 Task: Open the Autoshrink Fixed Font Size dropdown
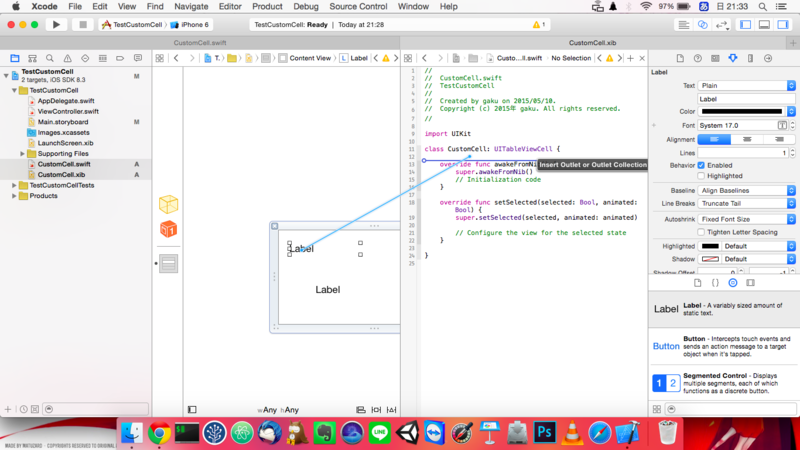tap(746, 219)
